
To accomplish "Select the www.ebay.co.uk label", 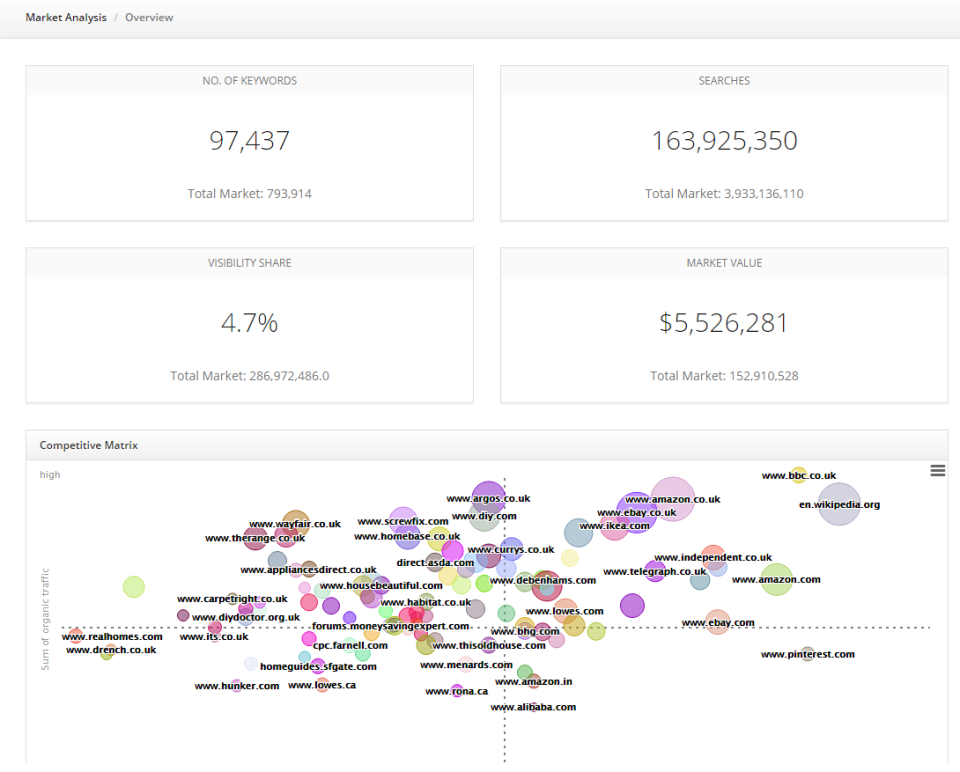I will [637, 512].
